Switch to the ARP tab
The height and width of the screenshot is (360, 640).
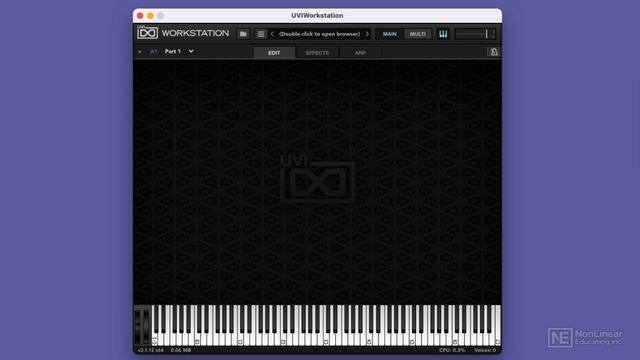360,53
